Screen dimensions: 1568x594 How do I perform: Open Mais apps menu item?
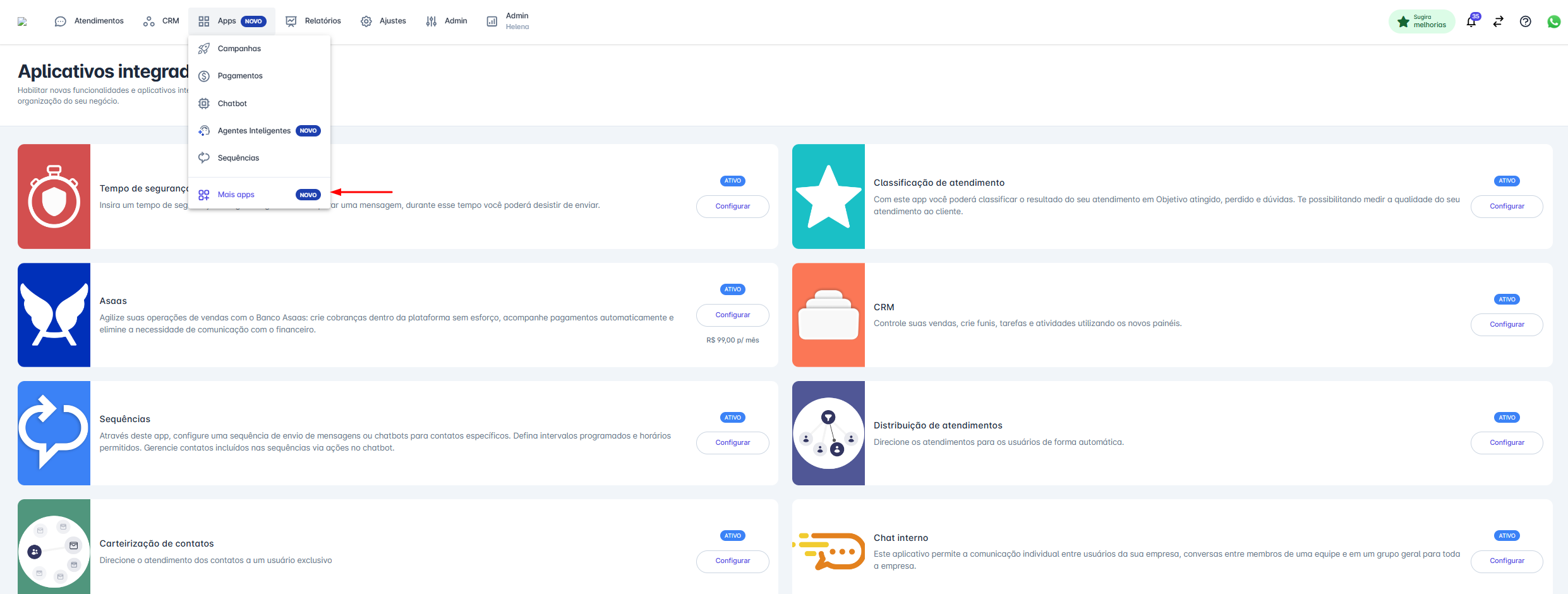(x=236, y=195)
